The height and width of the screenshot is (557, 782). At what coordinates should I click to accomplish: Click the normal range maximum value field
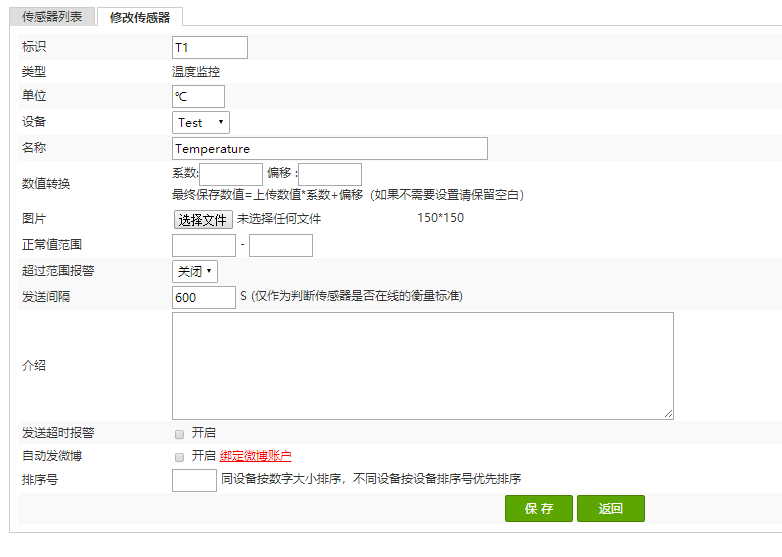[x=281, y=245]
